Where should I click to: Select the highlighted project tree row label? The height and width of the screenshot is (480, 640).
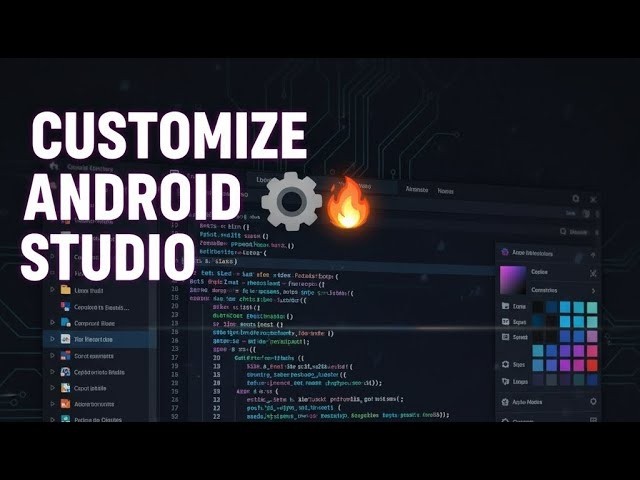pos(93,339)
